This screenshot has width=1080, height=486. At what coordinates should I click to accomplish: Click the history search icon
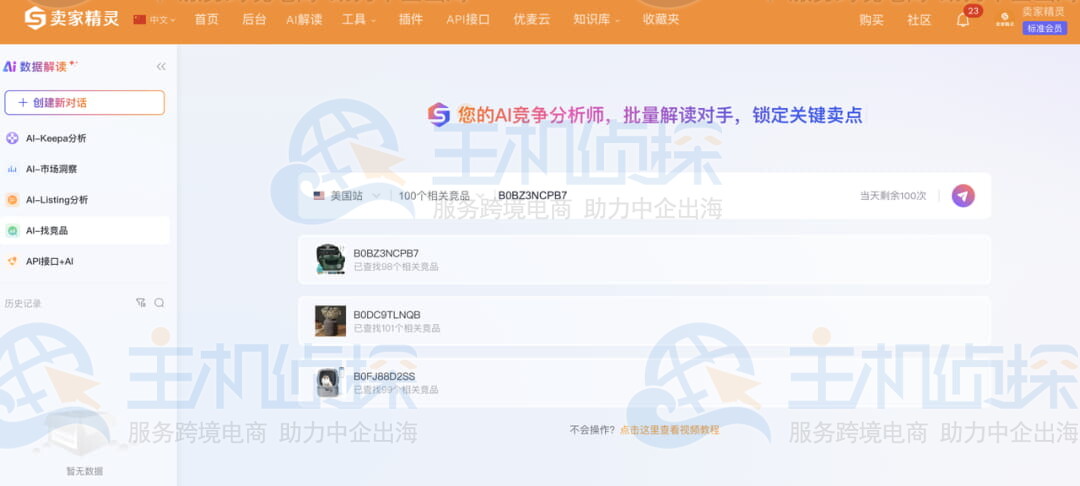(x=159, y=303)
